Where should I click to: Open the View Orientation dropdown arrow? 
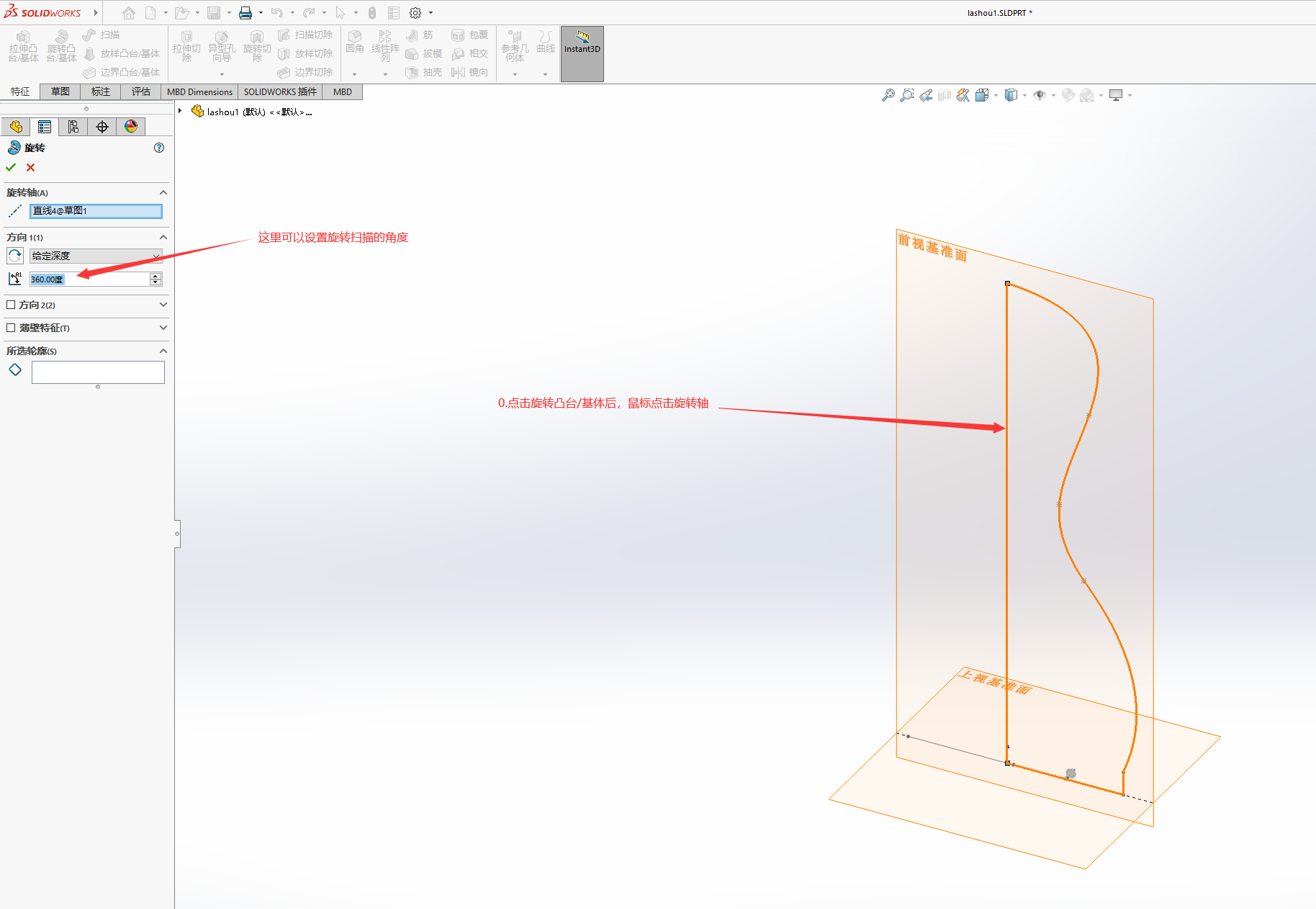pyautogui.click(x=996, y=95)
